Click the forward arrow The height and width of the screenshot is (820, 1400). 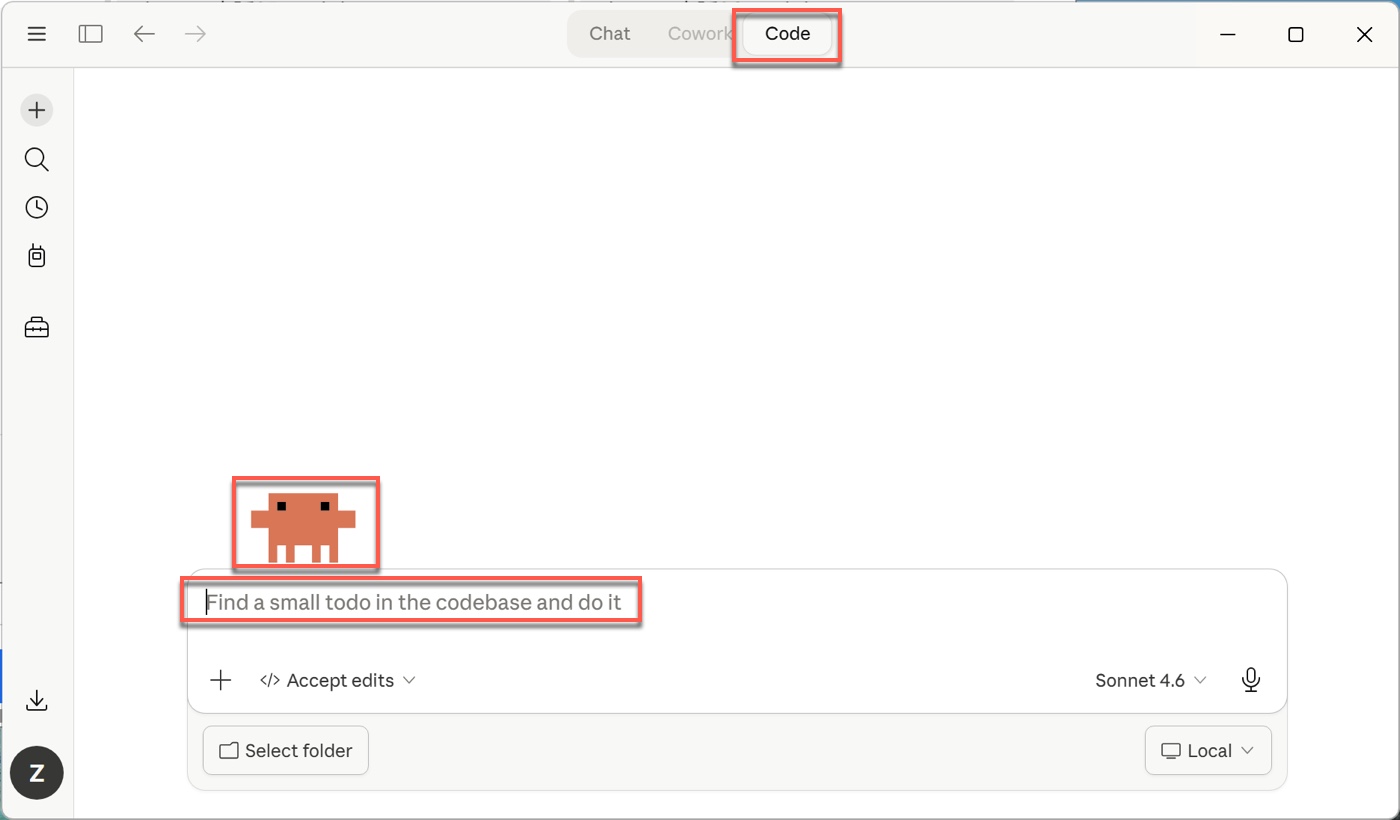click(196, 34)
